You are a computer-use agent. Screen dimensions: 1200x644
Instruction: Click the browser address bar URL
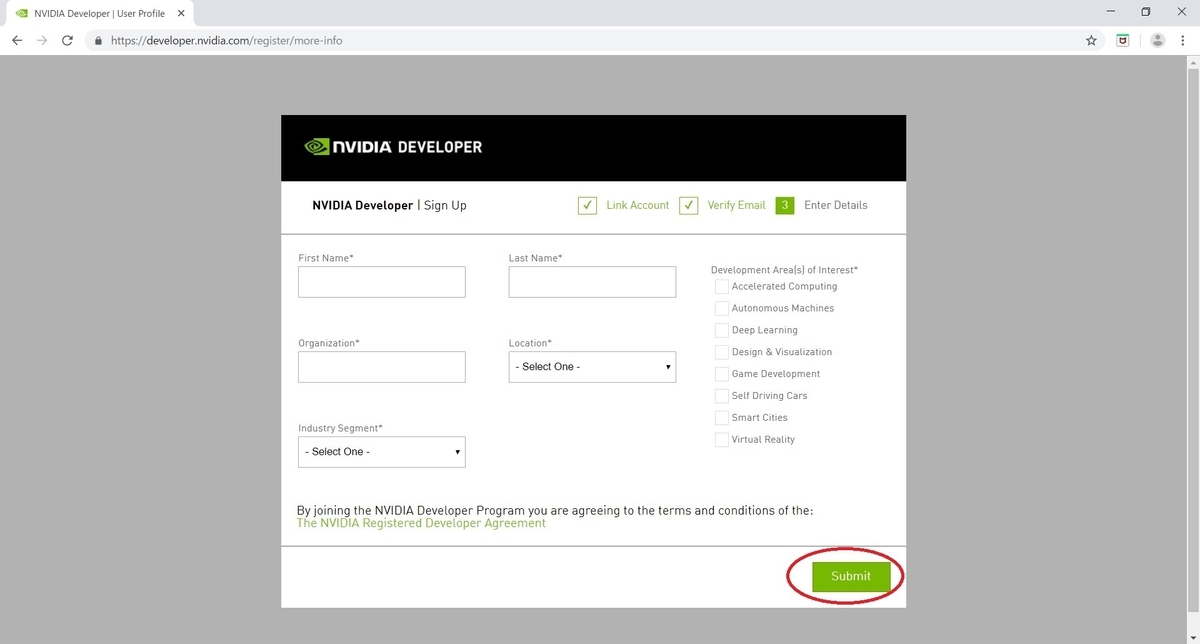[226, 41]
